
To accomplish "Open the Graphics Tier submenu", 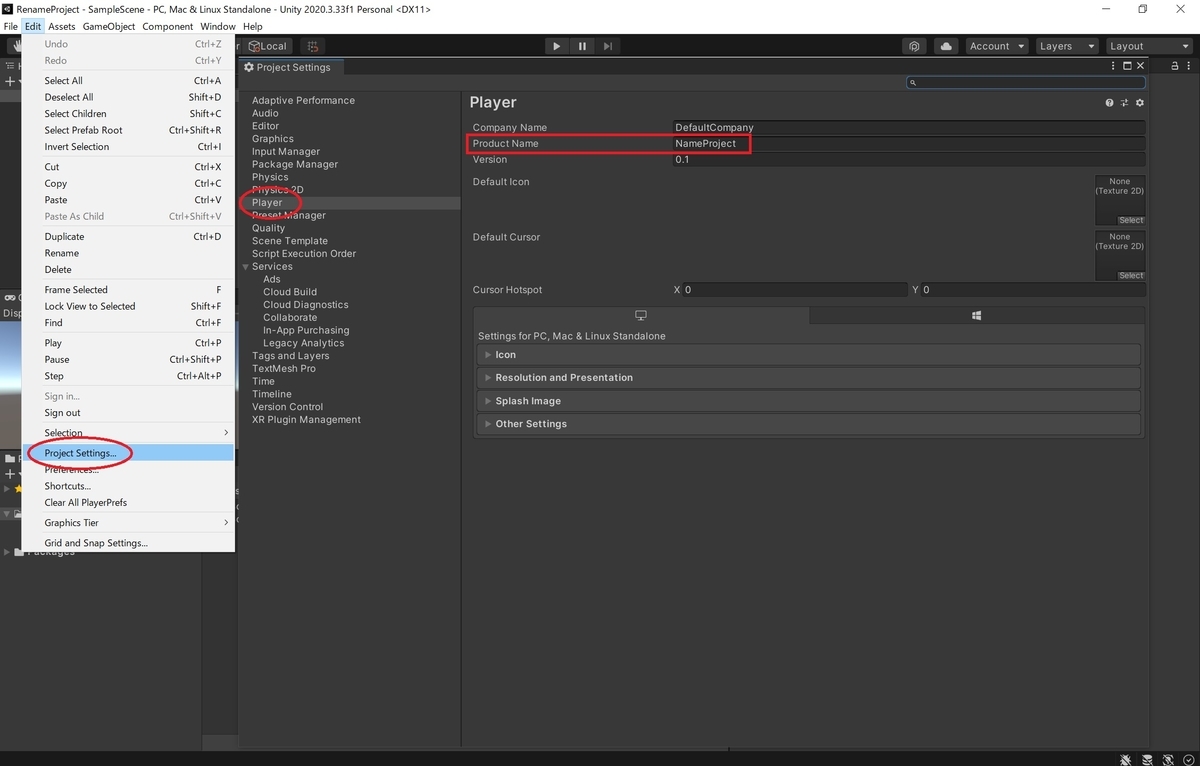I will click(x=128, y=523).
